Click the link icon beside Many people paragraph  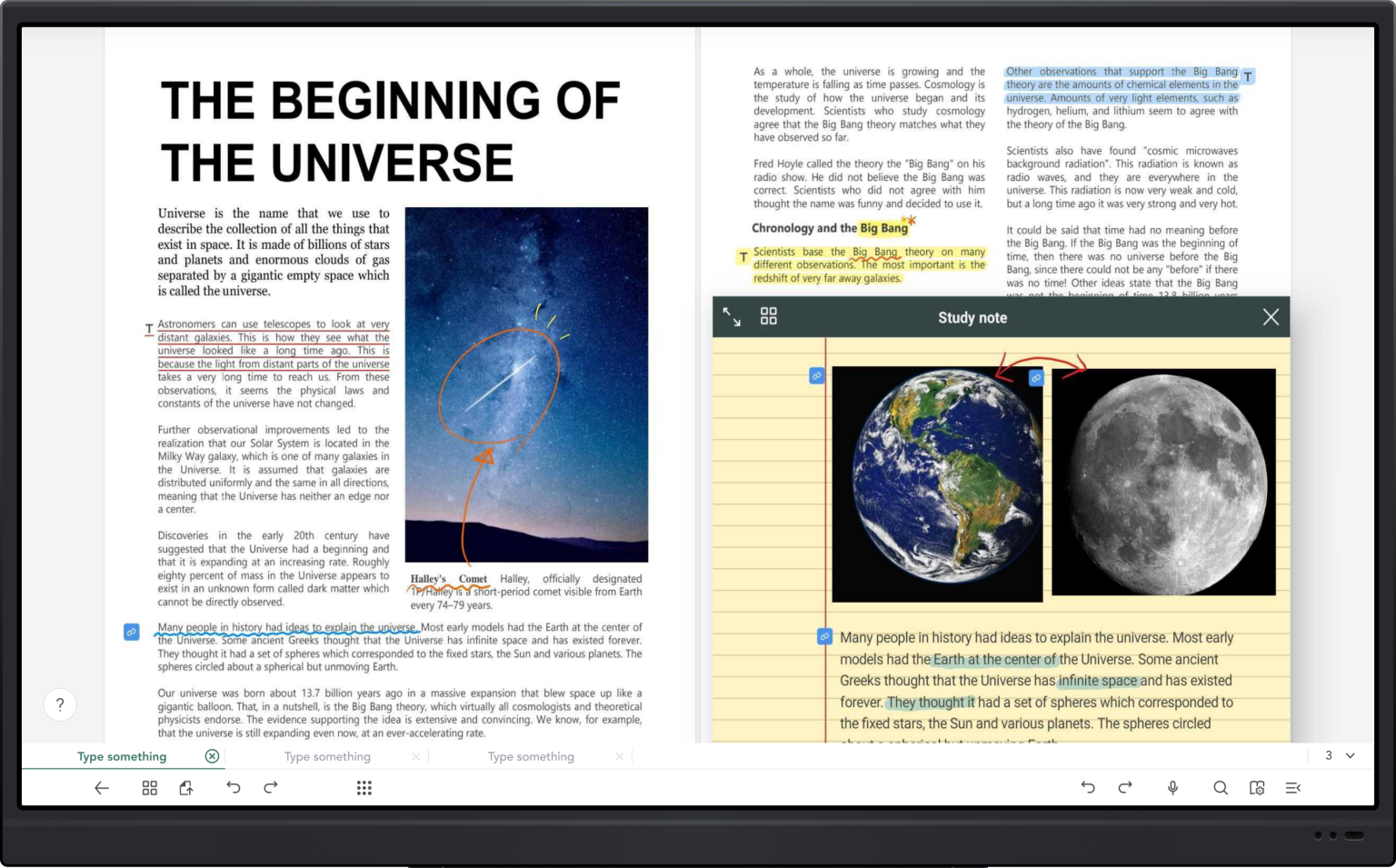point(132,632)
